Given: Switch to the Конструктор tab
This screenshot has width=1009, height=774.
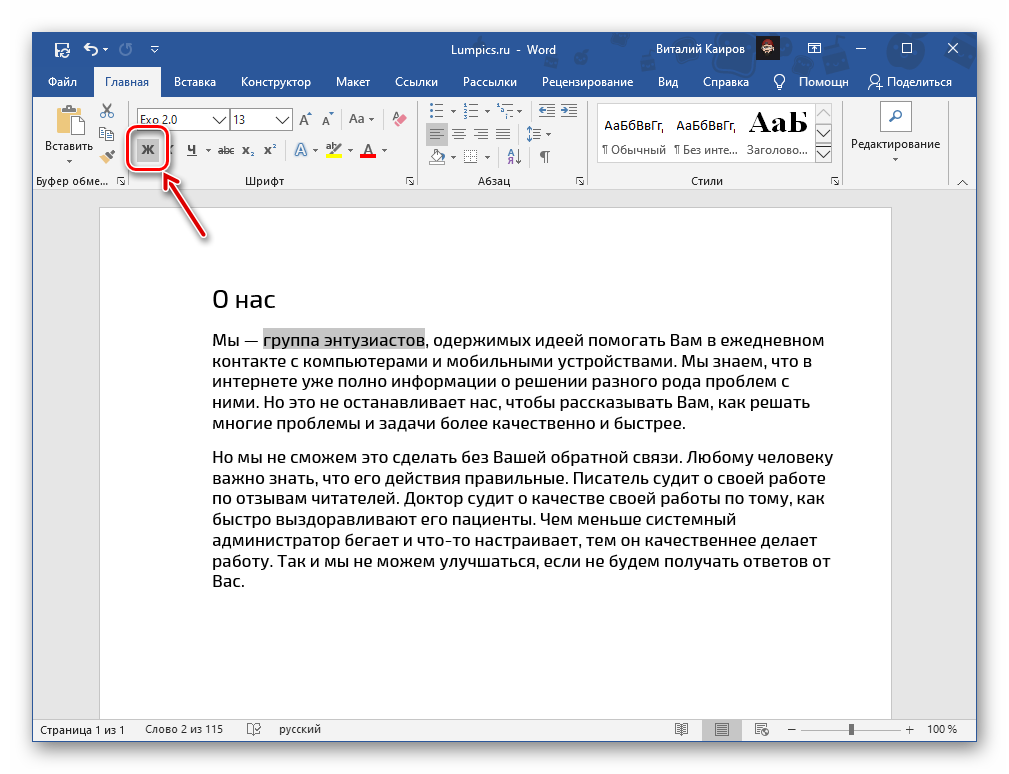Looking at the screenshot, I should (x=275, y=82).
